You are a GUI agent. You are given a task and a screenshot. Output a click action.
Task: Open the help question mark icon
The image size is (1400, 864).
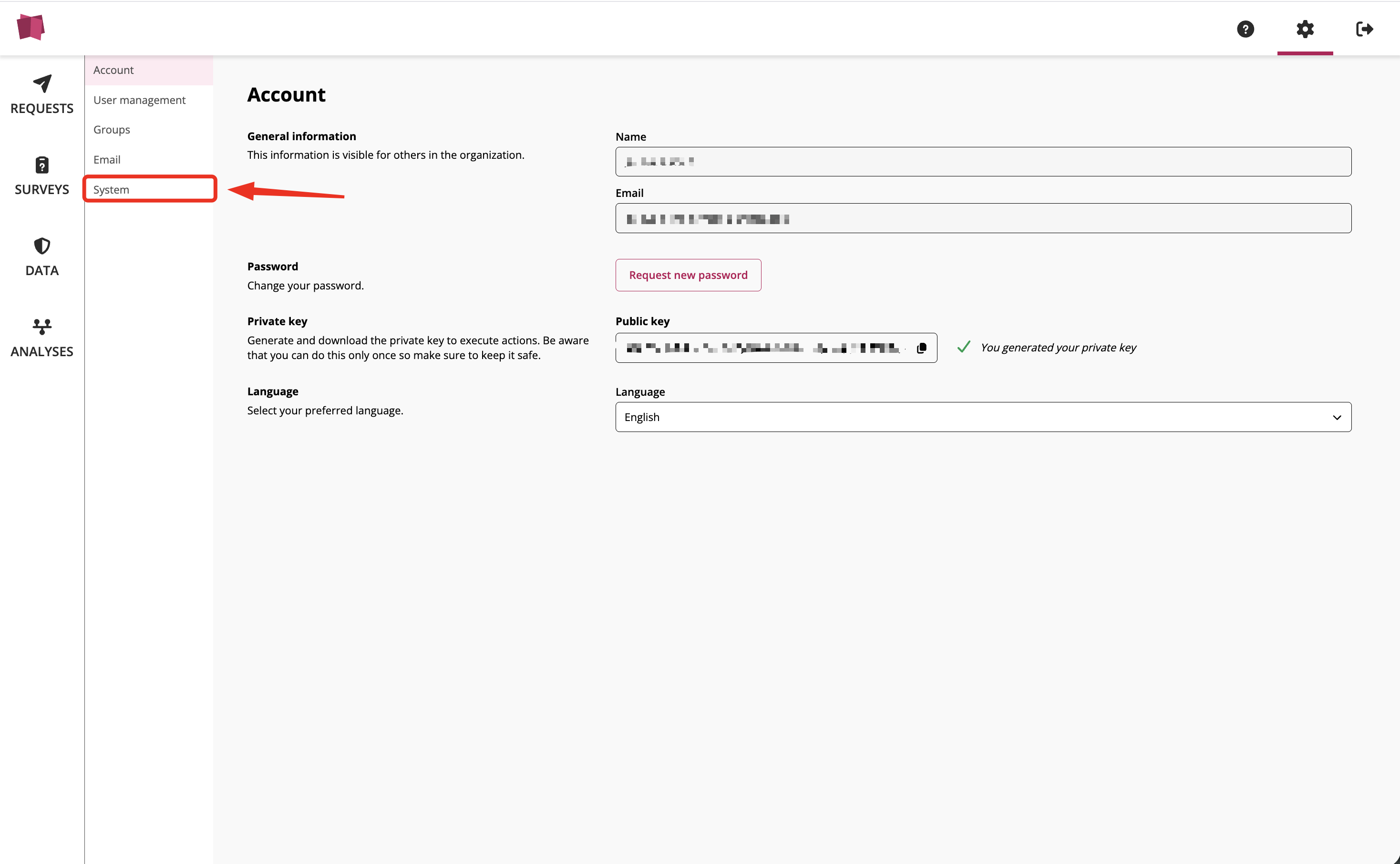[1245, 29]
